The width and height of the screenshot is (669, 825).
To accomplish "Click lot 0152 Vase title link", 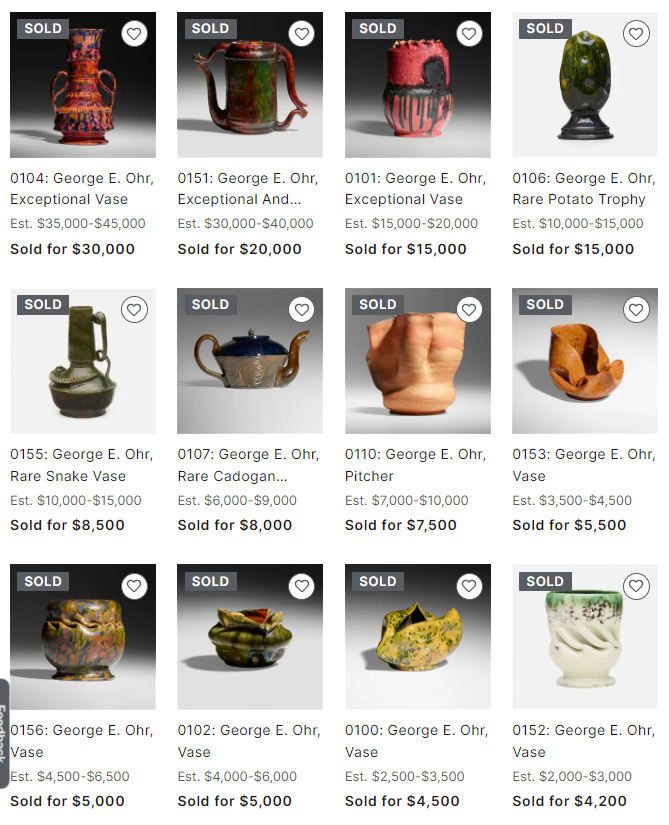I will (584, 741).
